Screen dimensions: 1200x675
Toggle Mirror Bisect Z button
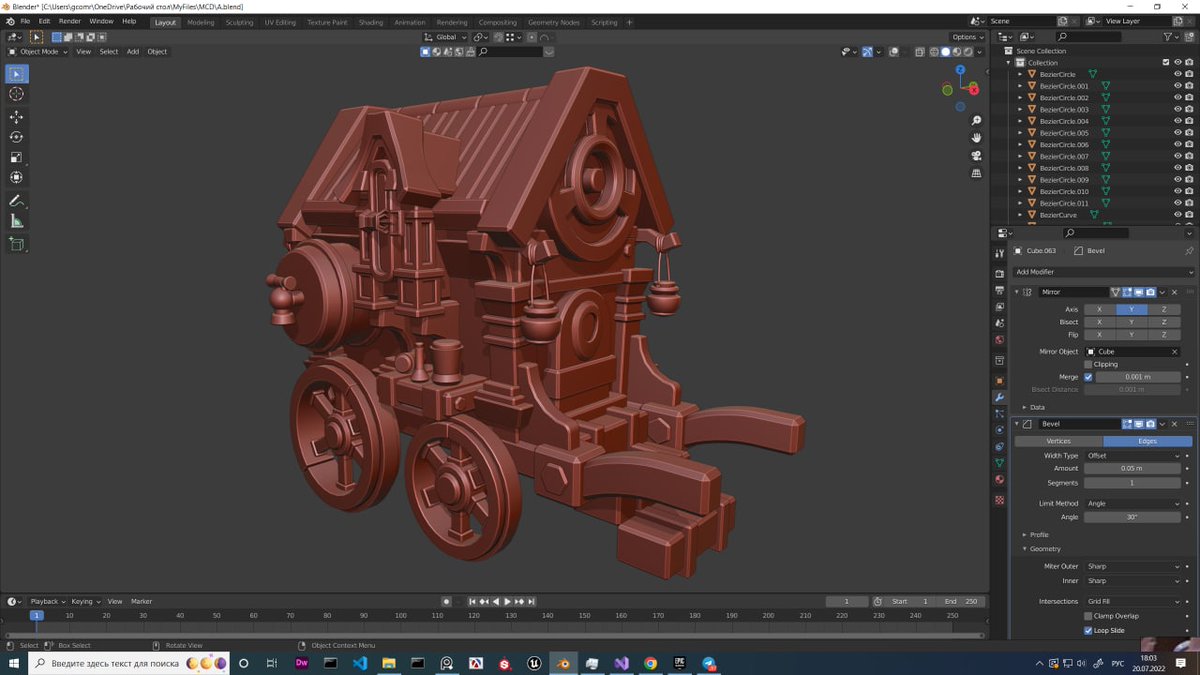pos(1164,322)
